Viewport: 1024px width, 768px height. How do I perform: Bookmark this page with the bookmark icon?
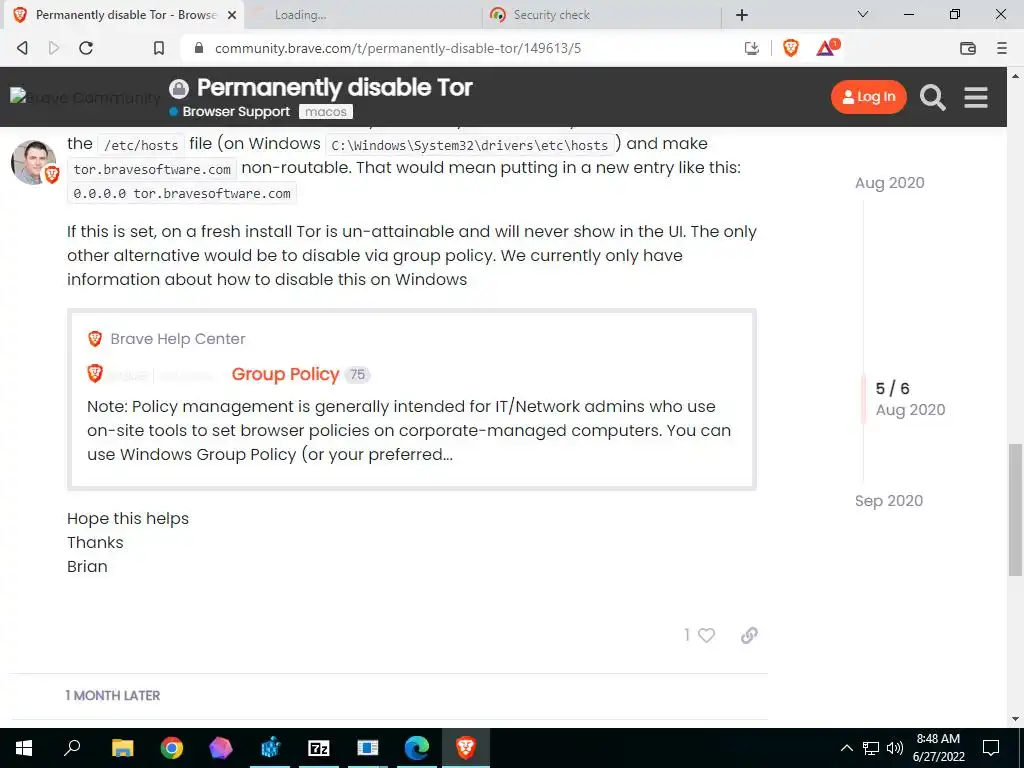pyautogui.click(x=159, y=48)
